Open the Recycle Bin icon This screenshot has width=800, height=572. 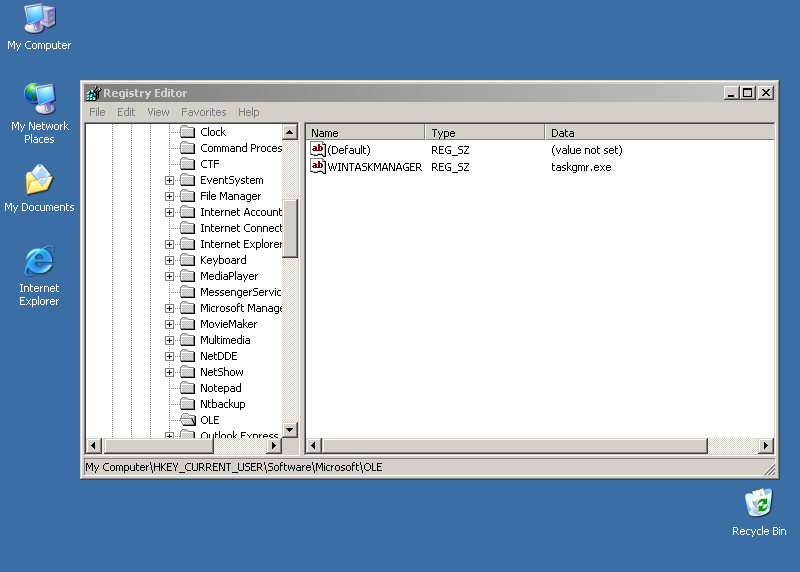[759, 512]
